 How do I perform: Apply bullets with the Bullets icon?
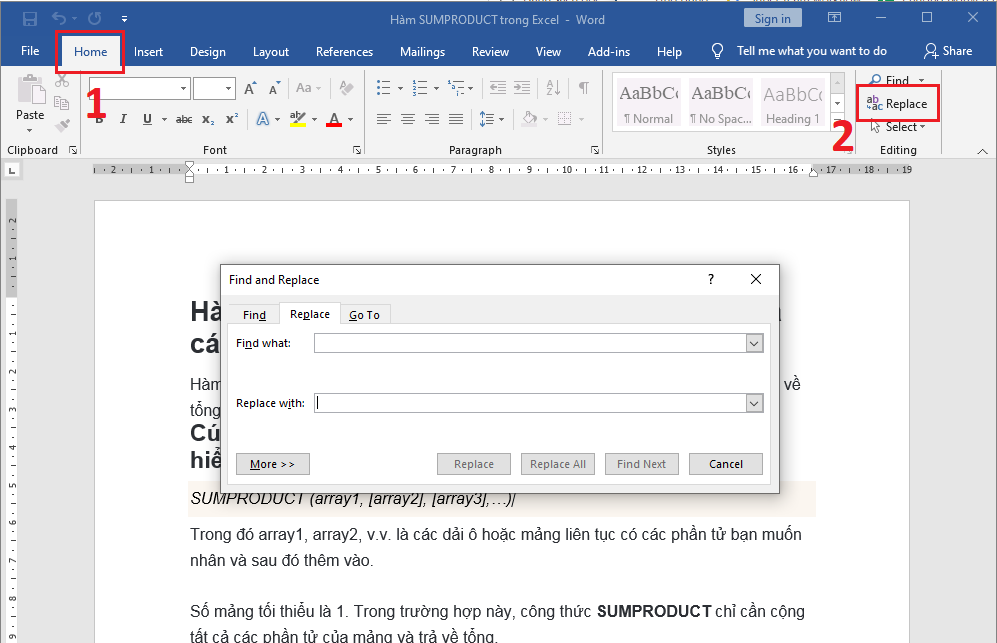(384, 87)
